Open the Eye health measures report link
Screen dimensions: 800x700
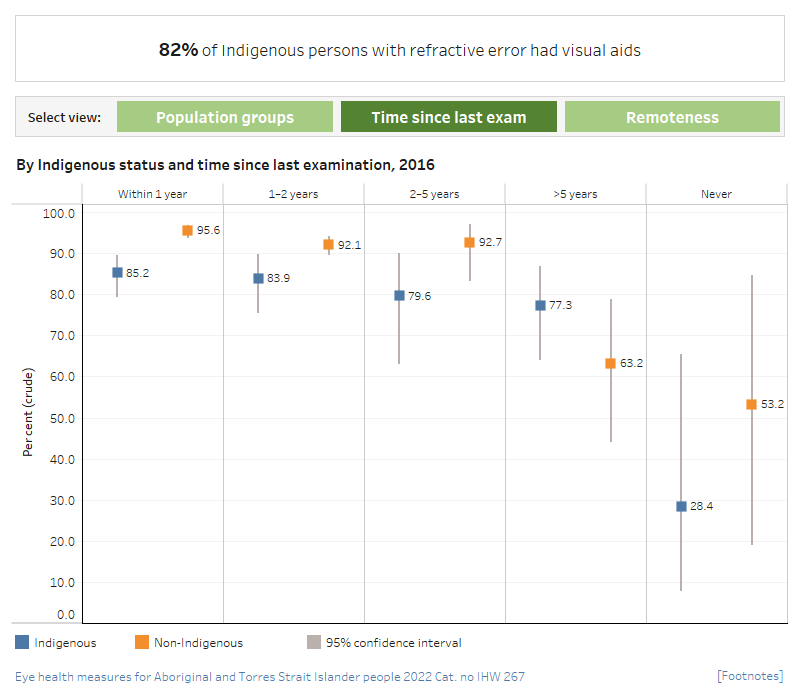(270, 677)
